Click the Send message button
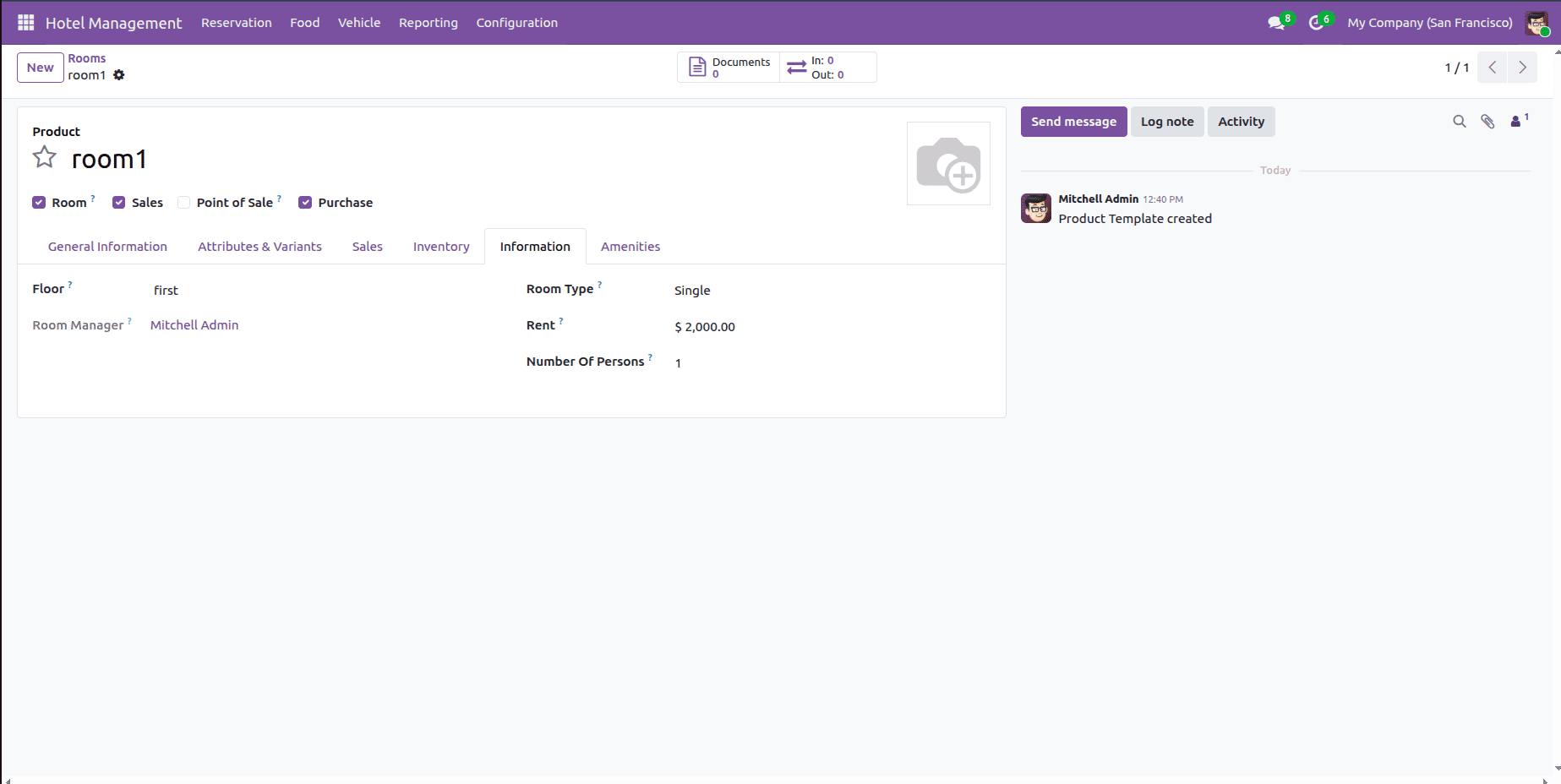 pos(1073,122)
